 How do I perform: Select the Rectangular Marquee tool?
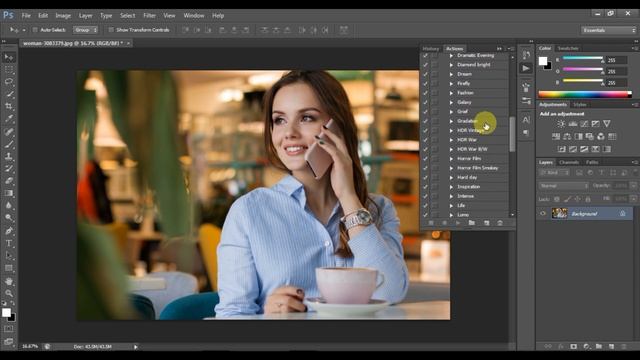tap(9, 70)
